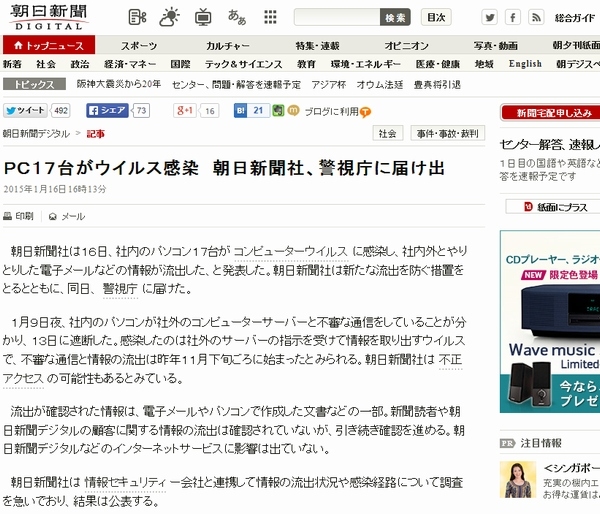The image size is (600, 514).
Task: Click the Hatena bookmark count 21
Action: click(258, 111)
